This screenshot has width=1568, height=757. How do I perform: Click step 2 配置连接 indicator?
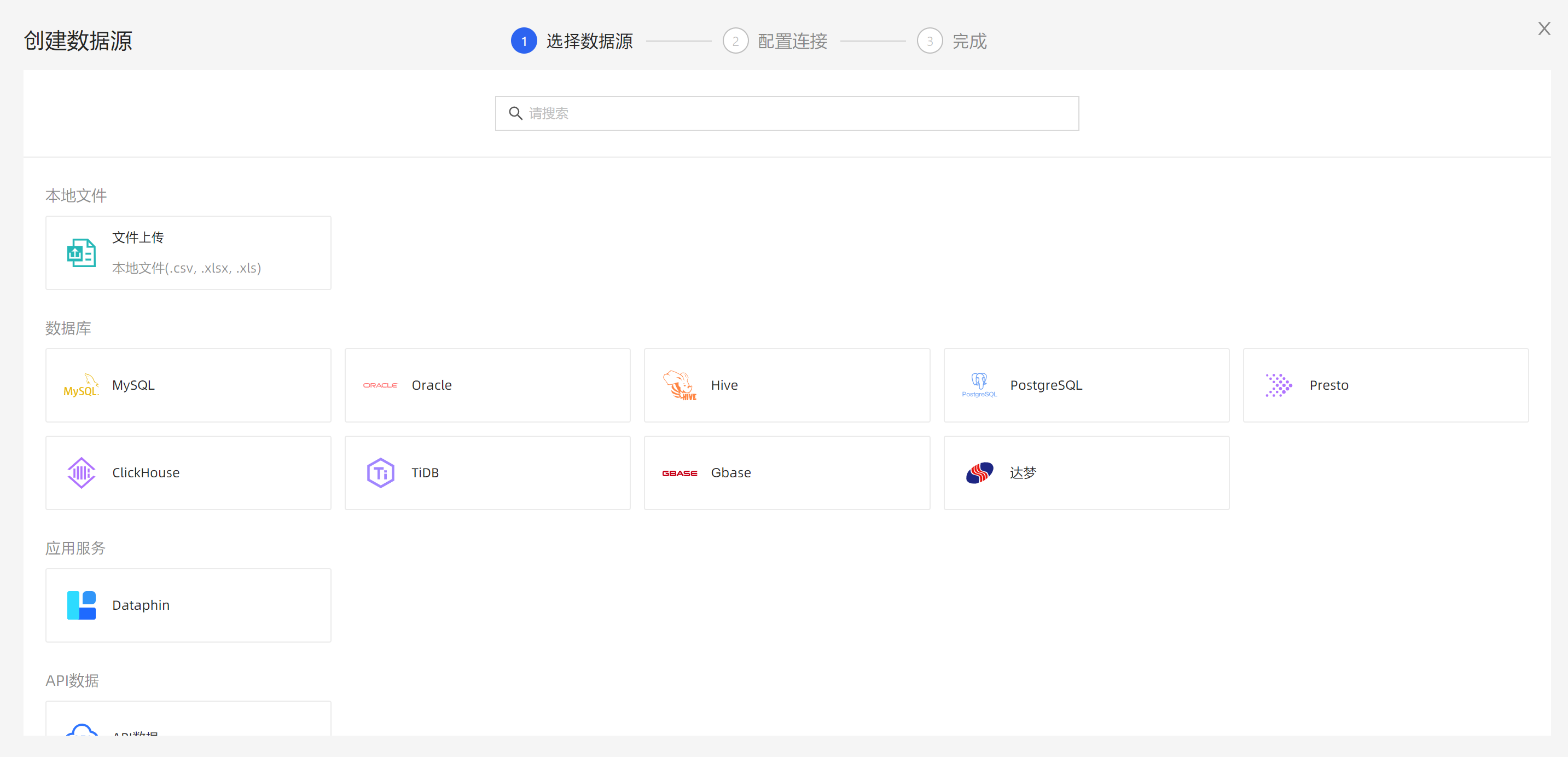pos(775,41)
